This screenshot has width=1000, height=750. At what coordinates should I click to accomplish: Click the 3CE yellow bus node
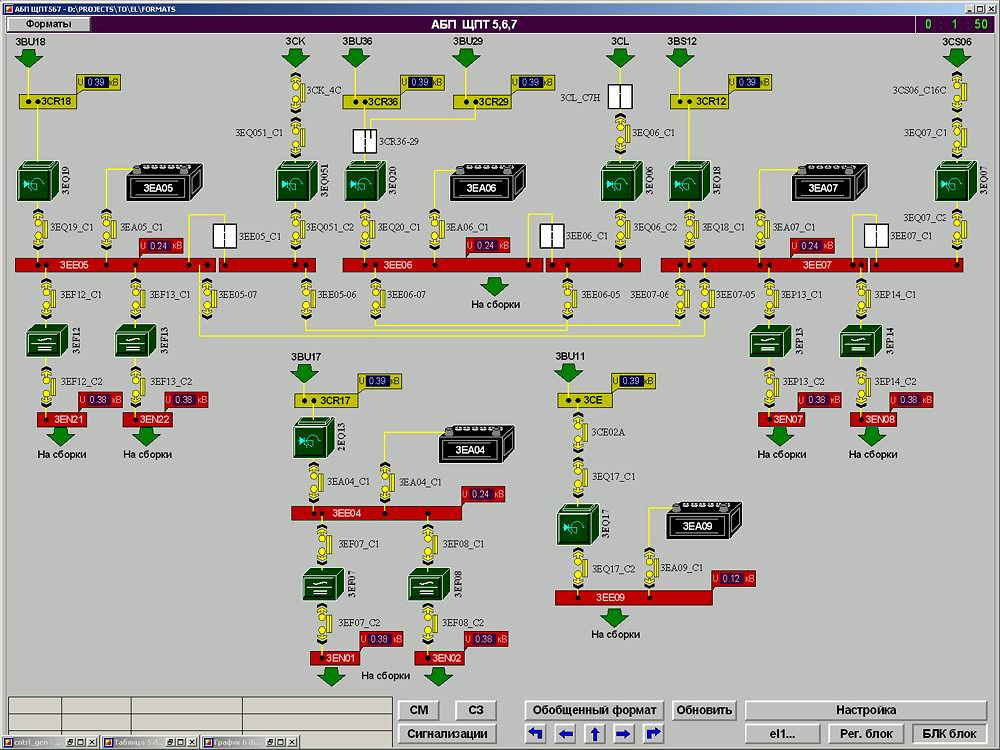pyautogui.click(x=585, y=400)
